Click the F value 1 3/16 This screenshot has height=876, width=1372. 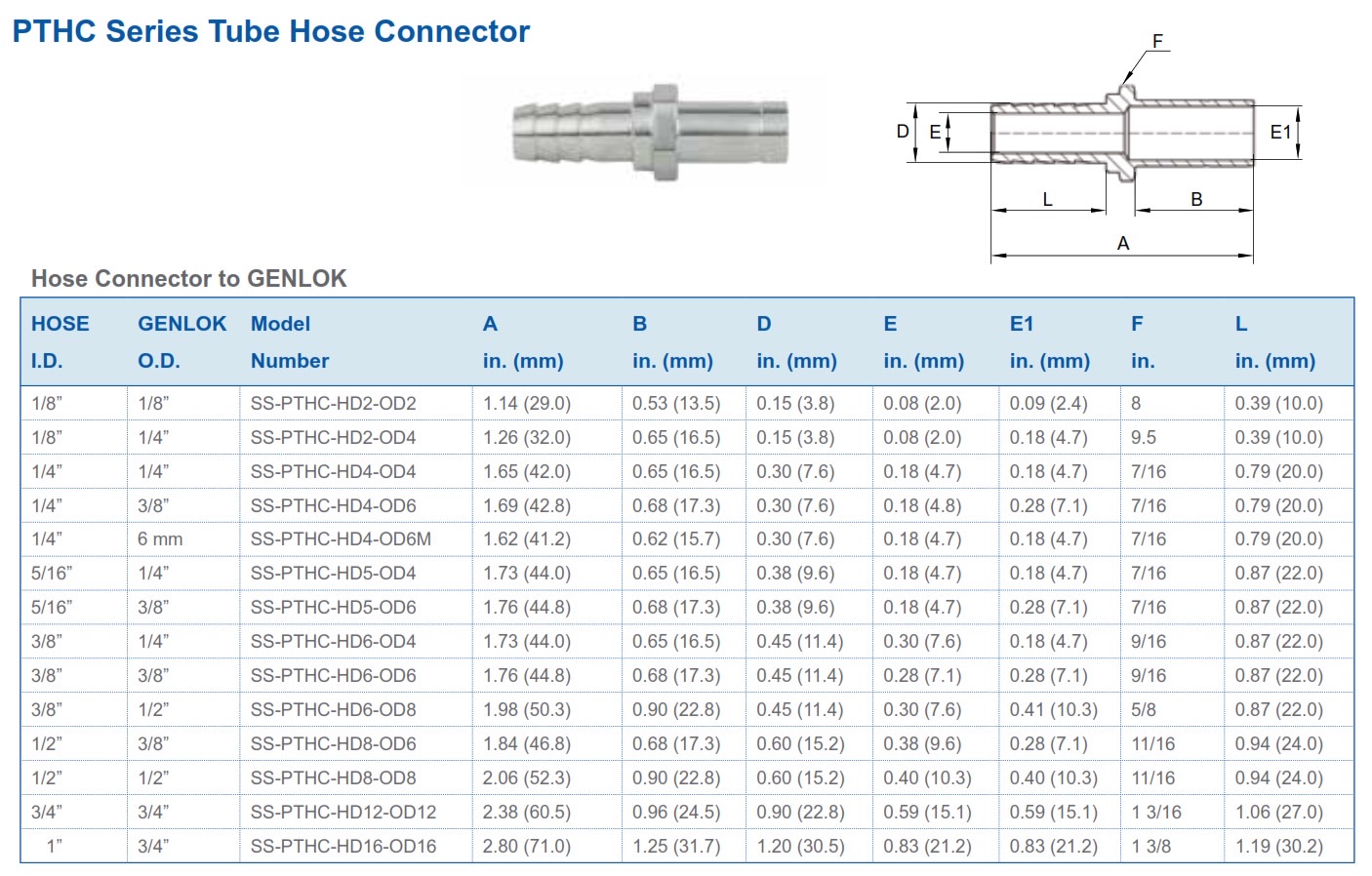1156,813
